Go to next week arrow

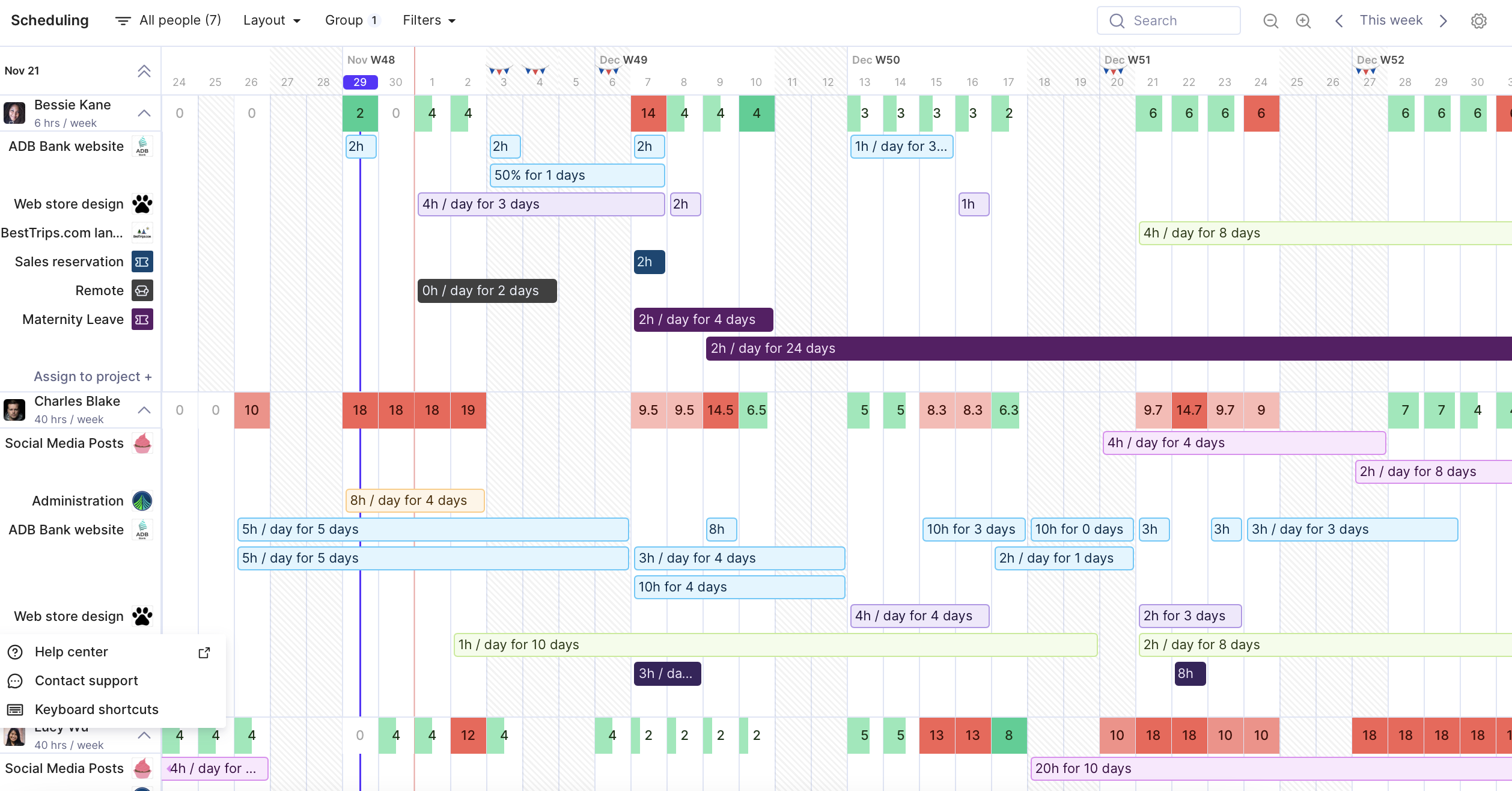(1443, 21)
